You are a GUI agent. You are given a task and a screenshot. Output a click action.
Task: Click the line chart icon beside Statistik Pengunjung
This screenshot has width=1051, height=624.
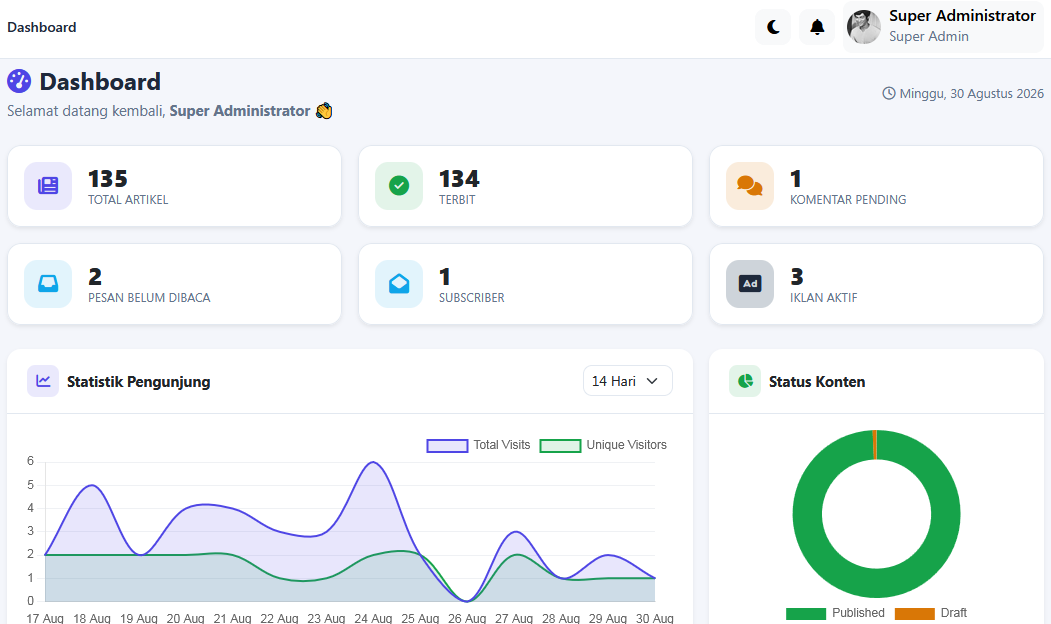43,381
